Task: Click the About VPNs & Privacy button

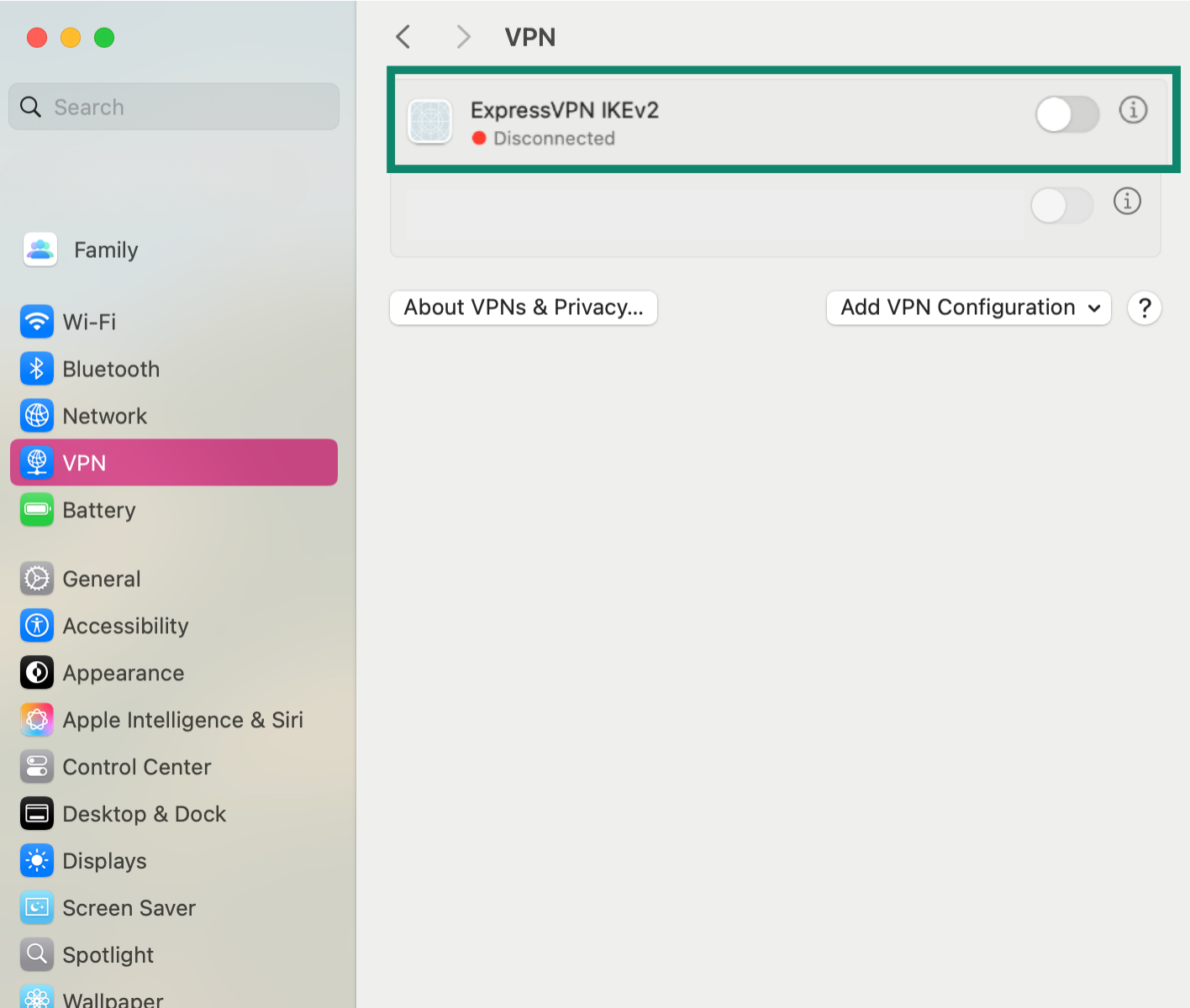Action: pos(522,307)
